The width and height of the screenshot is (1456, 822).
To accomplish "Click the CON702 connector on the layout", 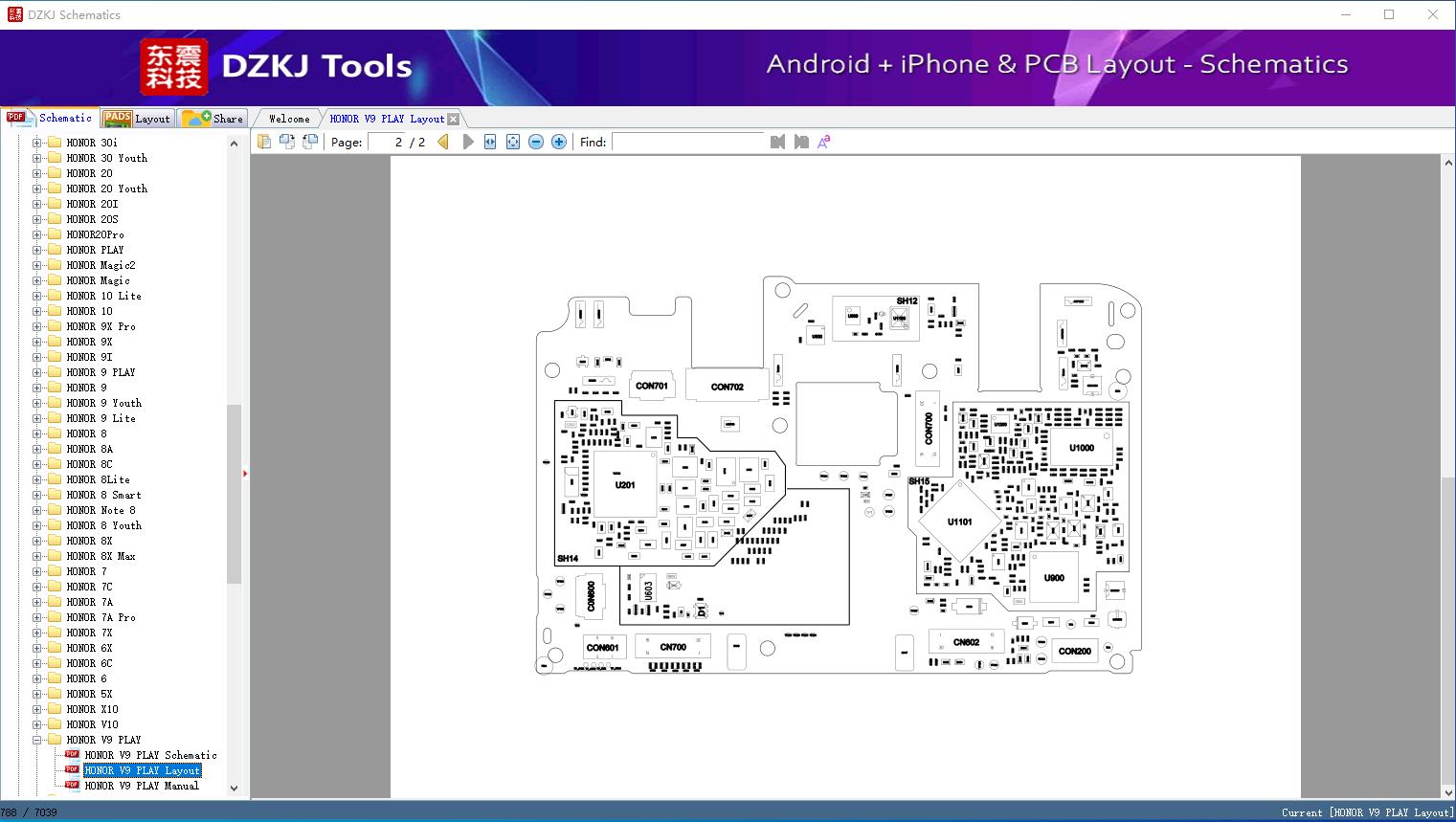I will point(728,387).
